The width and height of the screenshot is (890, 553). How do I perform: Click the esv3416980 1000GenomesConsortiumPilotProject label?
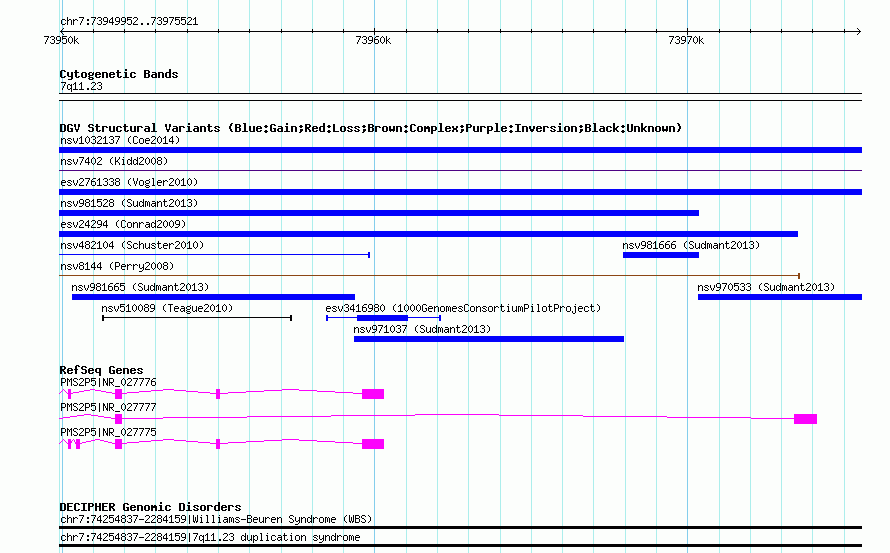tap(463, 308)
